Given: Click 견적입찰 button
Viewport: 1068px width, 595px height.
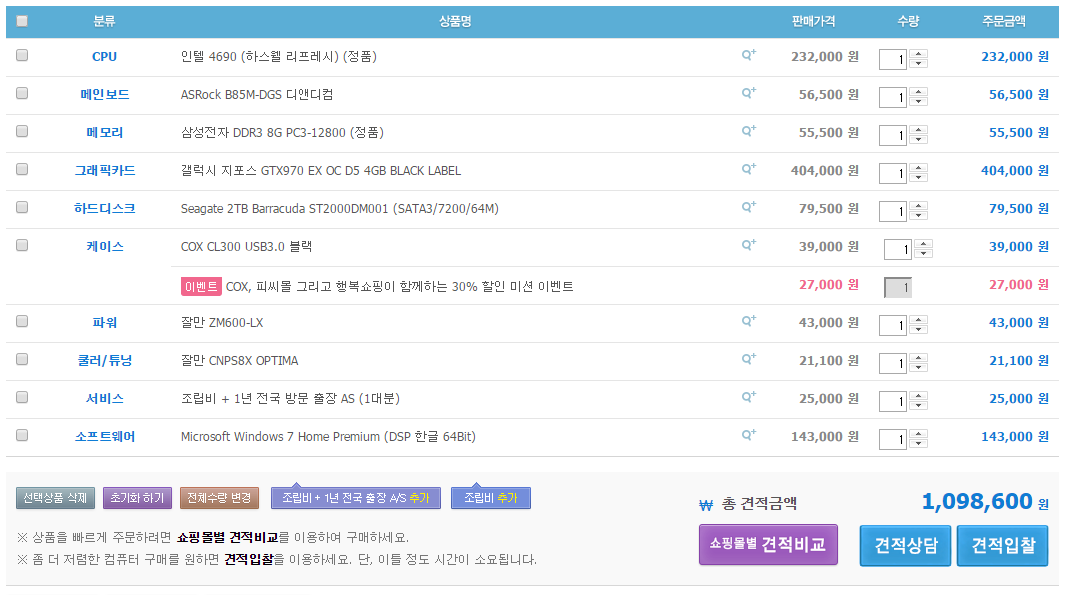Looking at the screenshot, I should (x=1003, y=545).
